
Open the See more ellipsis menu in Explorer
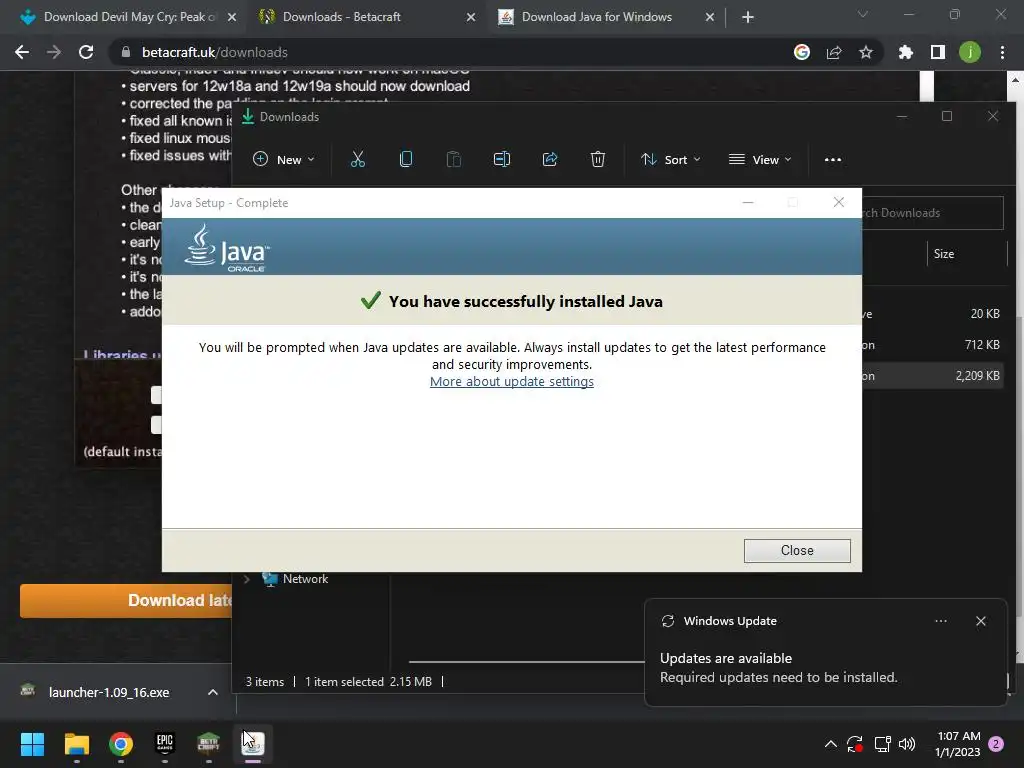tap(833, 159)
